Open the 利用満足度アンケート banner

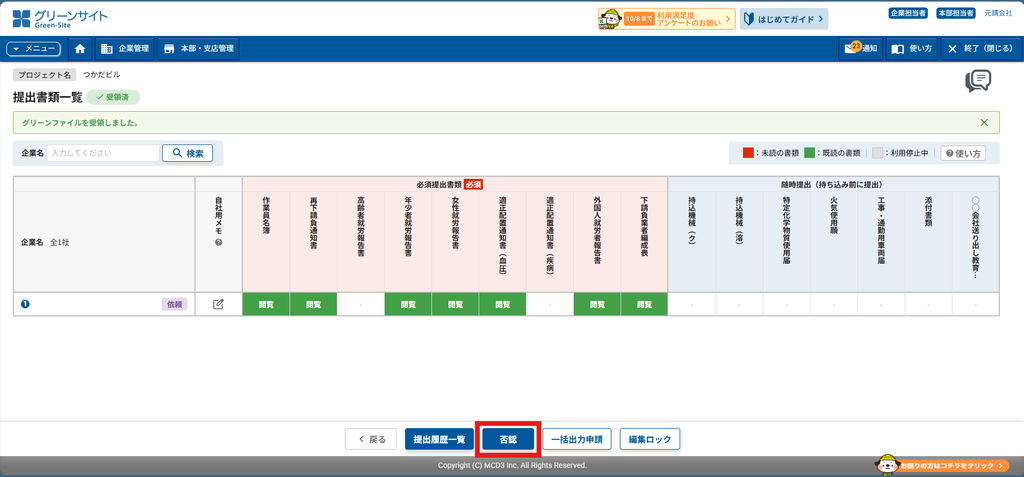coord(667,19)
